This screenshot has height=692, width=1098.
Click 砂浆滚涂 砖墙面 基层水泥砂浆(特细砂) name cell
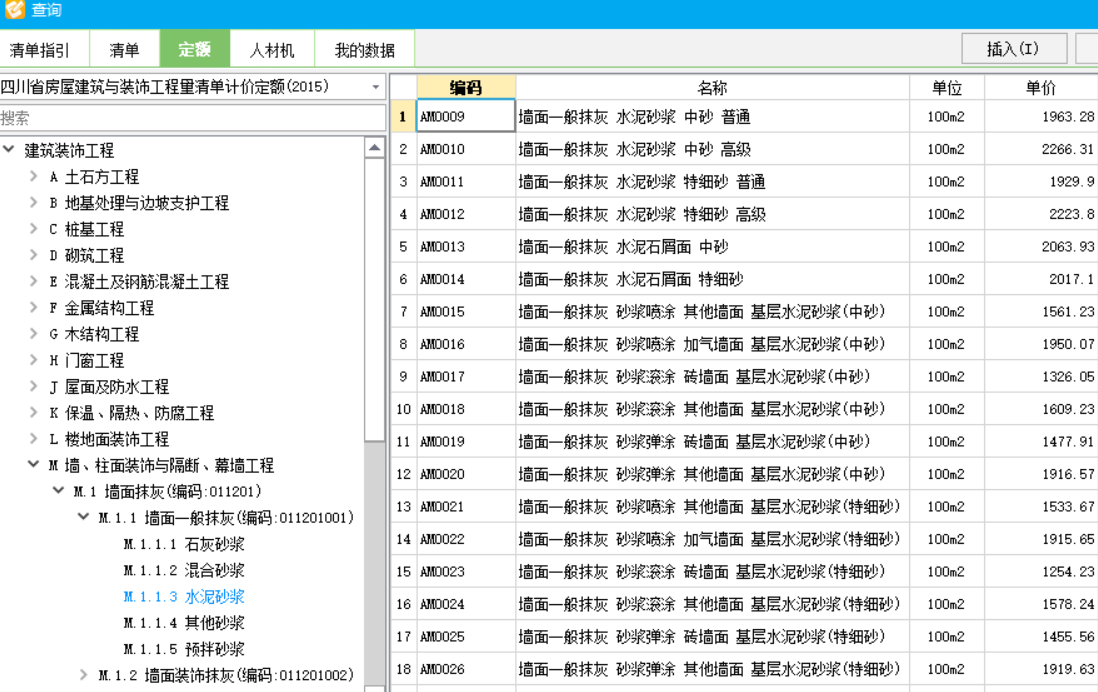tap(712, 572)
